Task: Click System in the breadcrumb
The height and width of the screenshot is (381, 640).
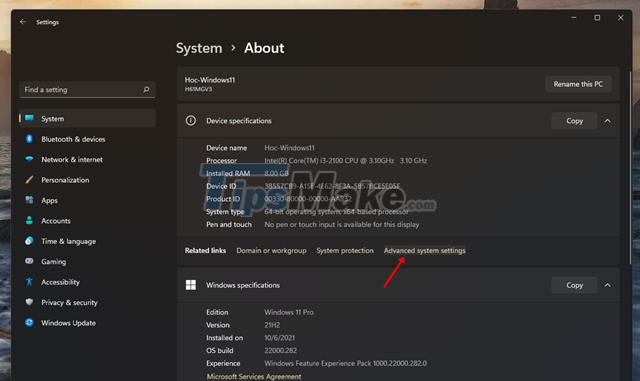Action: pyautogui.click(x=199, y=48)
